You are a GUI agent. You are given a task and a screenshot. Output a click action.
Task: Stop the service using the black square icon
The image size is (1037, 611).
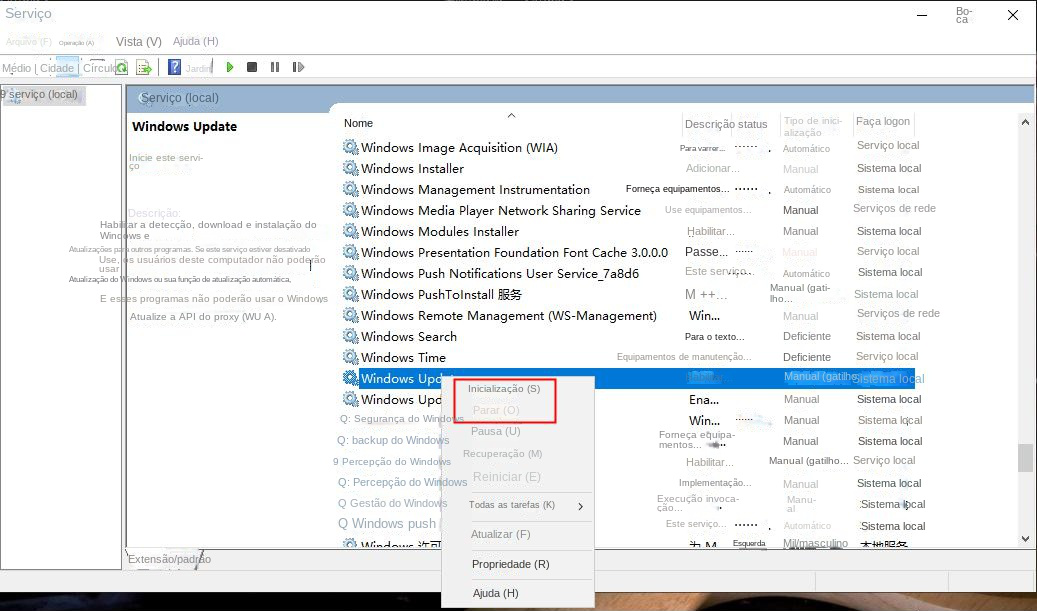click(x=252, y=67)
